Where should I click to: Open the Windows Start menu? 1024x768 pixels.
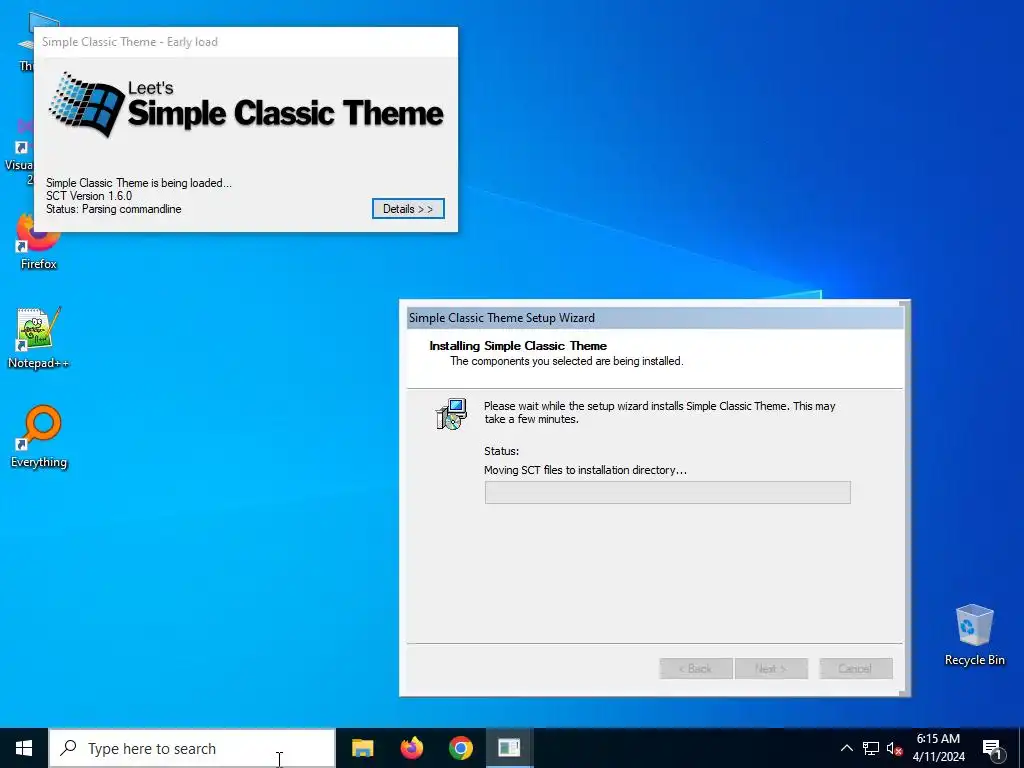(24, 748)
